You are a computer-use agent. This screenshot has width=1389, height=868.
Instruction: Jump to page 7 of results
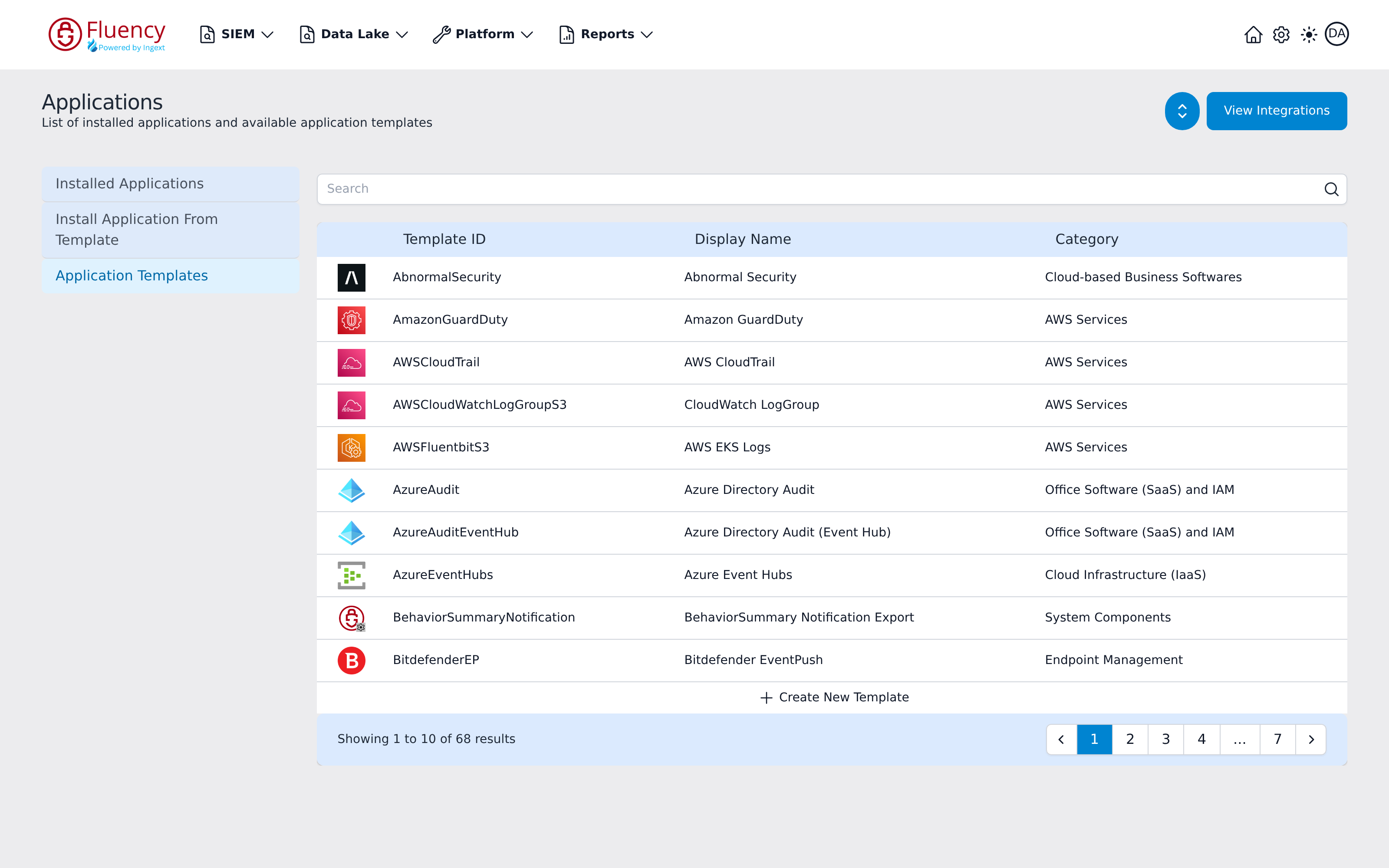pos(1277,740)
